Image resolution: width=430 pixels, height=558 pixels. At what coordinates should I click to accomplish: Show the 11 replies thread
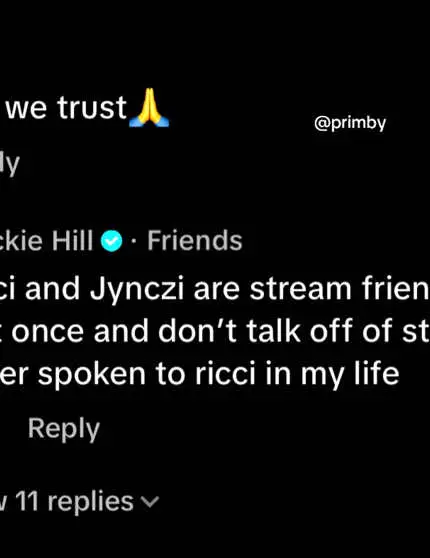79,501
